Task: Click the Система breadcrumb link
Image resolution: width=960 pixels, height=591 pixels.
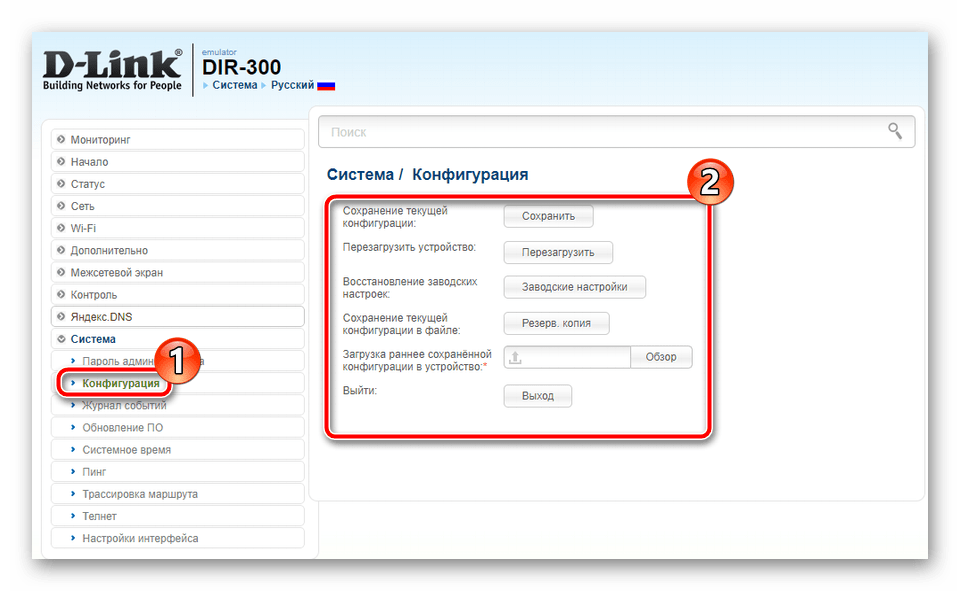Action: click(x=234, y=85)
